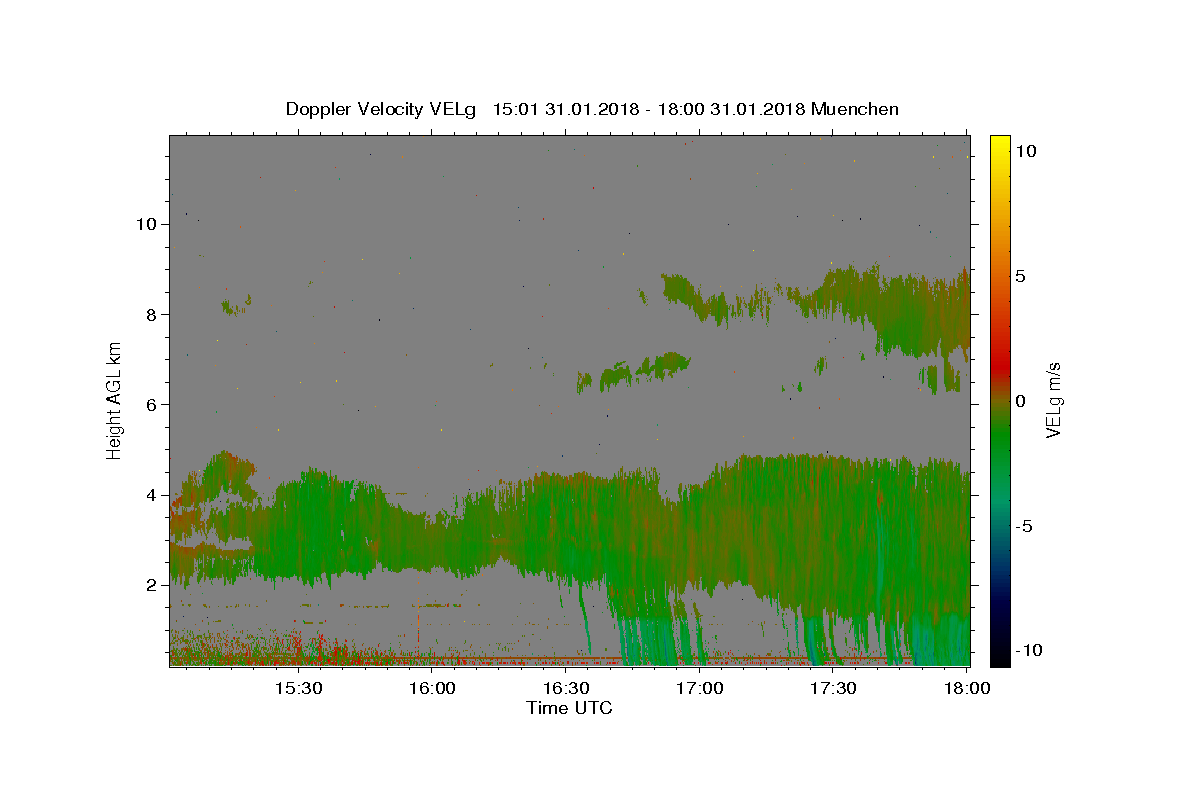
Task: Click the 'Time UTC' axis label
Action: [x=569, y=708]
